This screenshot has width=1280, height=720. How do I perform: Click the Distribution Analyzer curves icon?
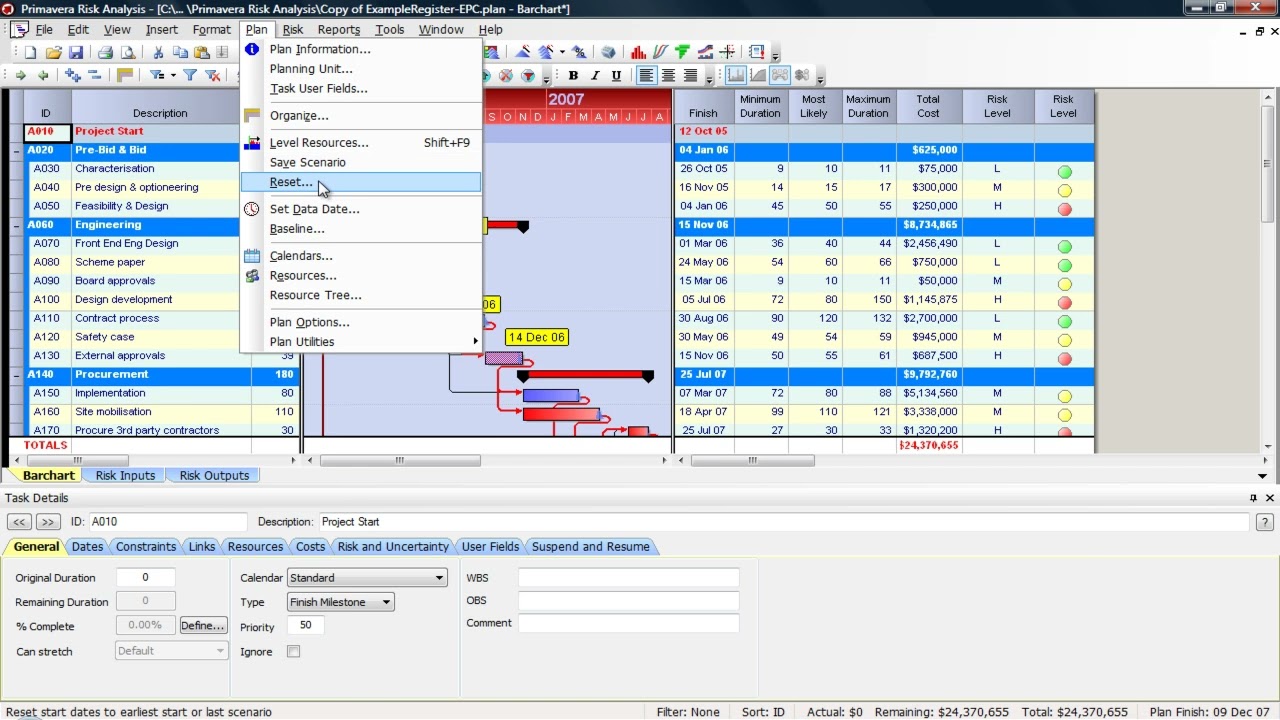(660, 52)
